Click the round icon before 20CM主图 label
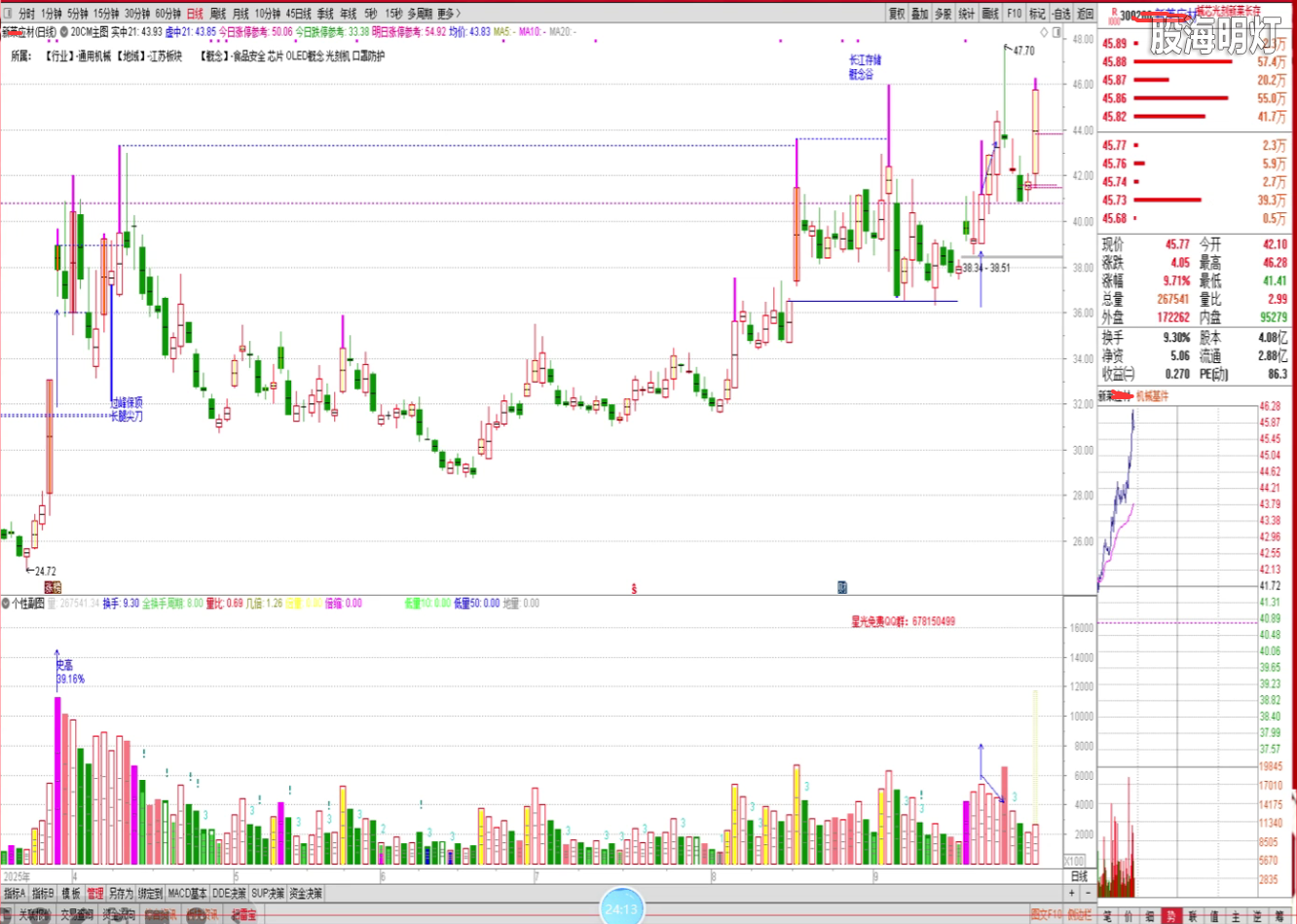The image size is (1297, 924). click(64, 32)
